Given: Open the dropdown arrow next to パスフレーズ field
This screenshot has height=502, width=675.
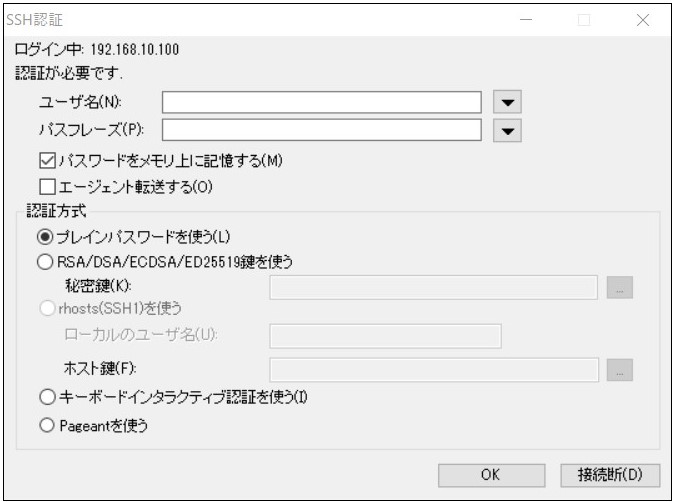Looking at the screenshot, I should click(x=507, y=130).
